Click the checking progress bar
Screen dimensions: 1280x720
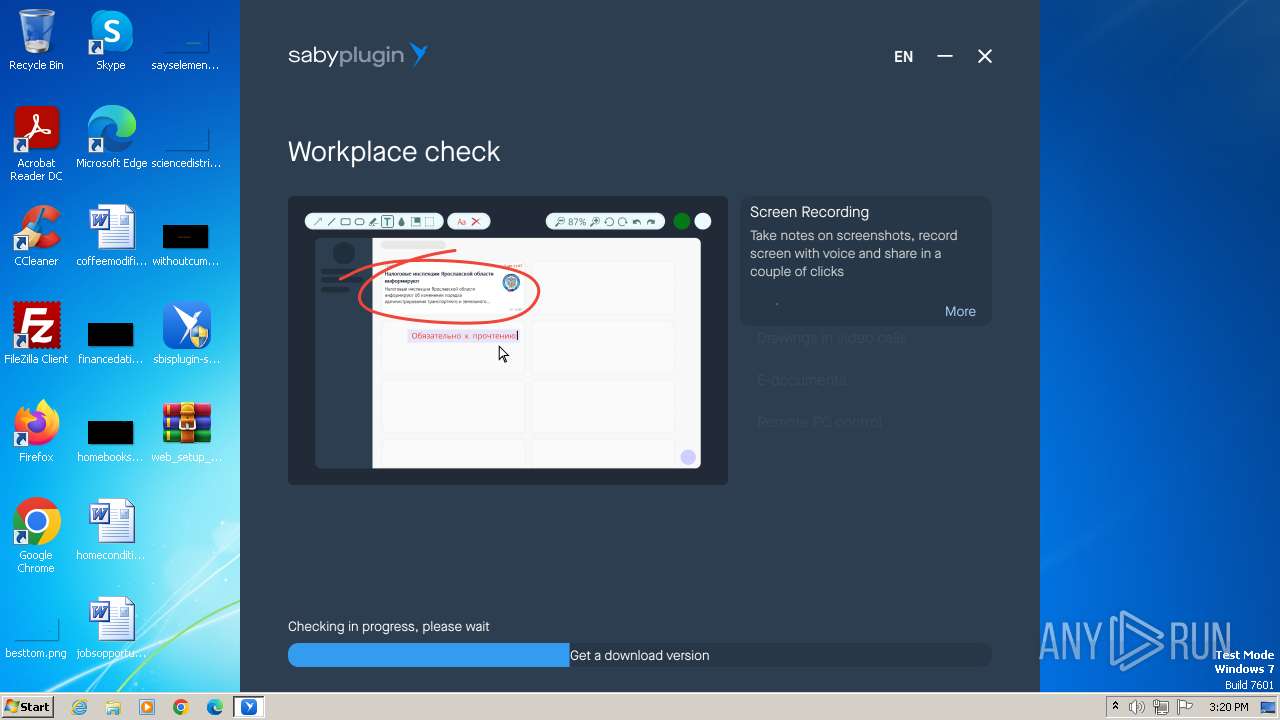640,655
